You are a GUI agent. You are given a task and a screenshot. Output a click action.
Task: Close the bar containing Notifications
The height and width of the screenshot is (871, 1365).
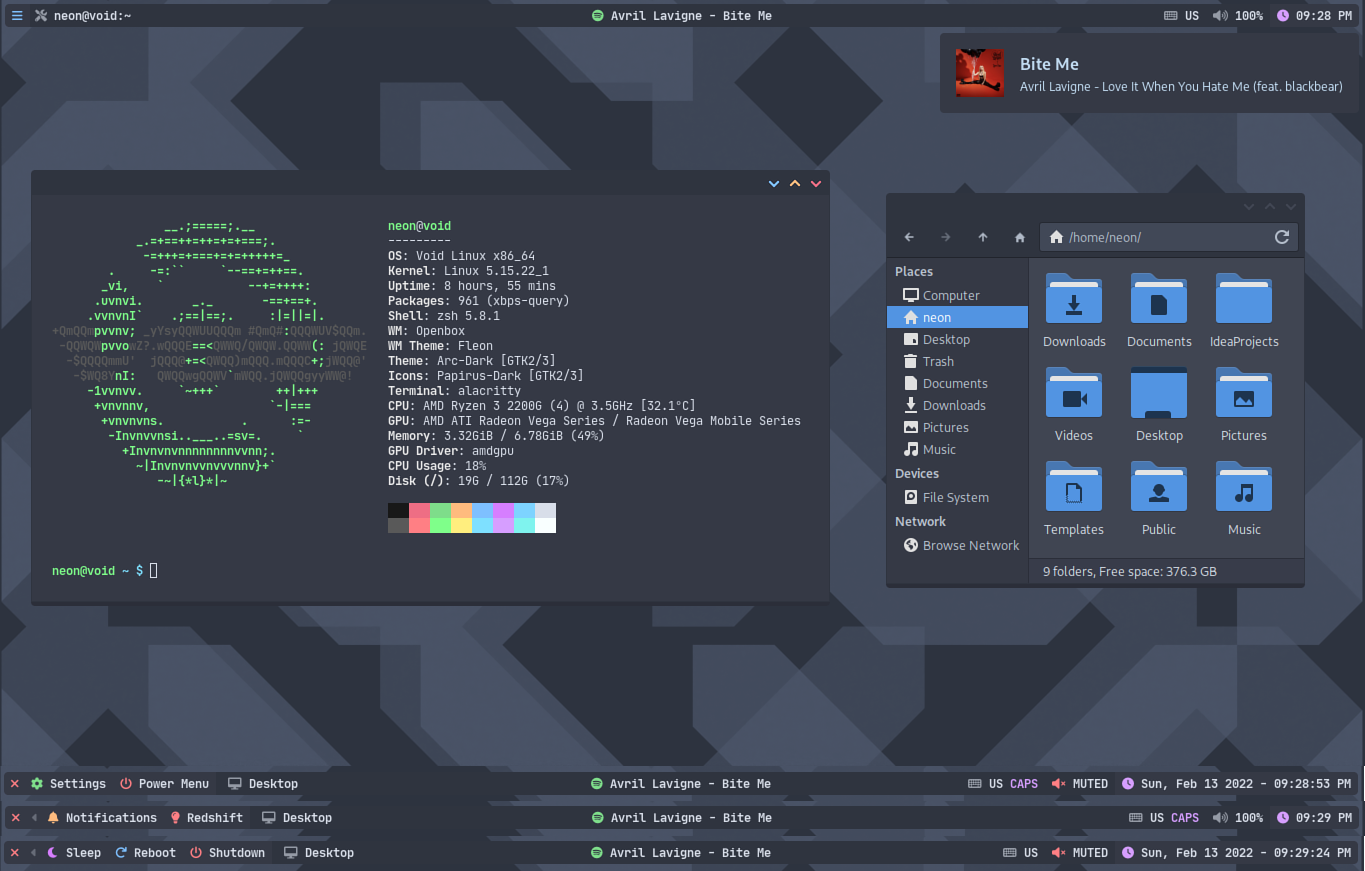(15, 818)
